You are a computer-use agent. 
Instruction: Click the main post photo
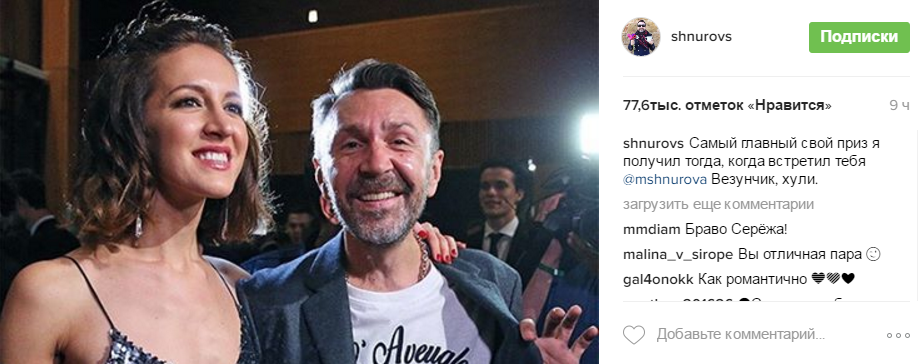[299, 182]
